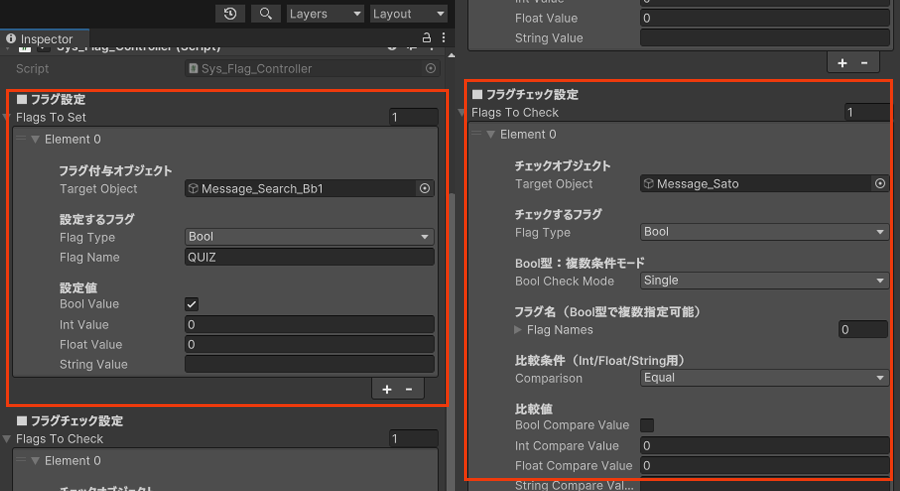Open the Bool Check Mode dropdown
Screen dimensions: 900x491
point(764,281)
